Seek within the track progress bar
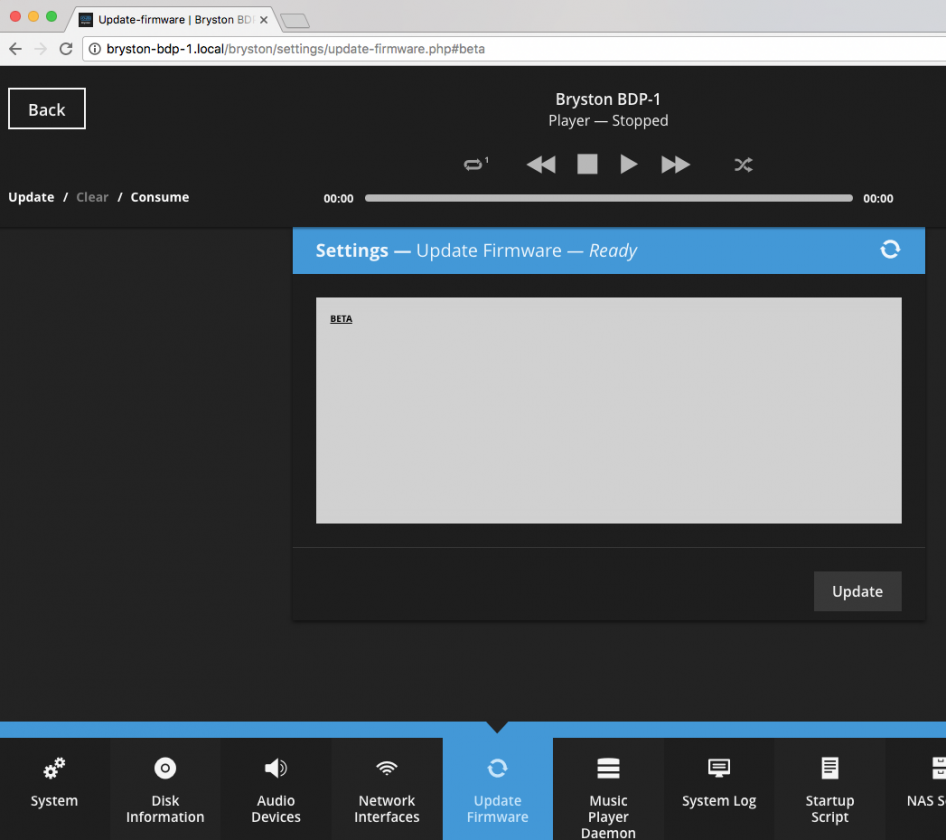The height and width of the screenshot is (840, 946). point(609,198)
